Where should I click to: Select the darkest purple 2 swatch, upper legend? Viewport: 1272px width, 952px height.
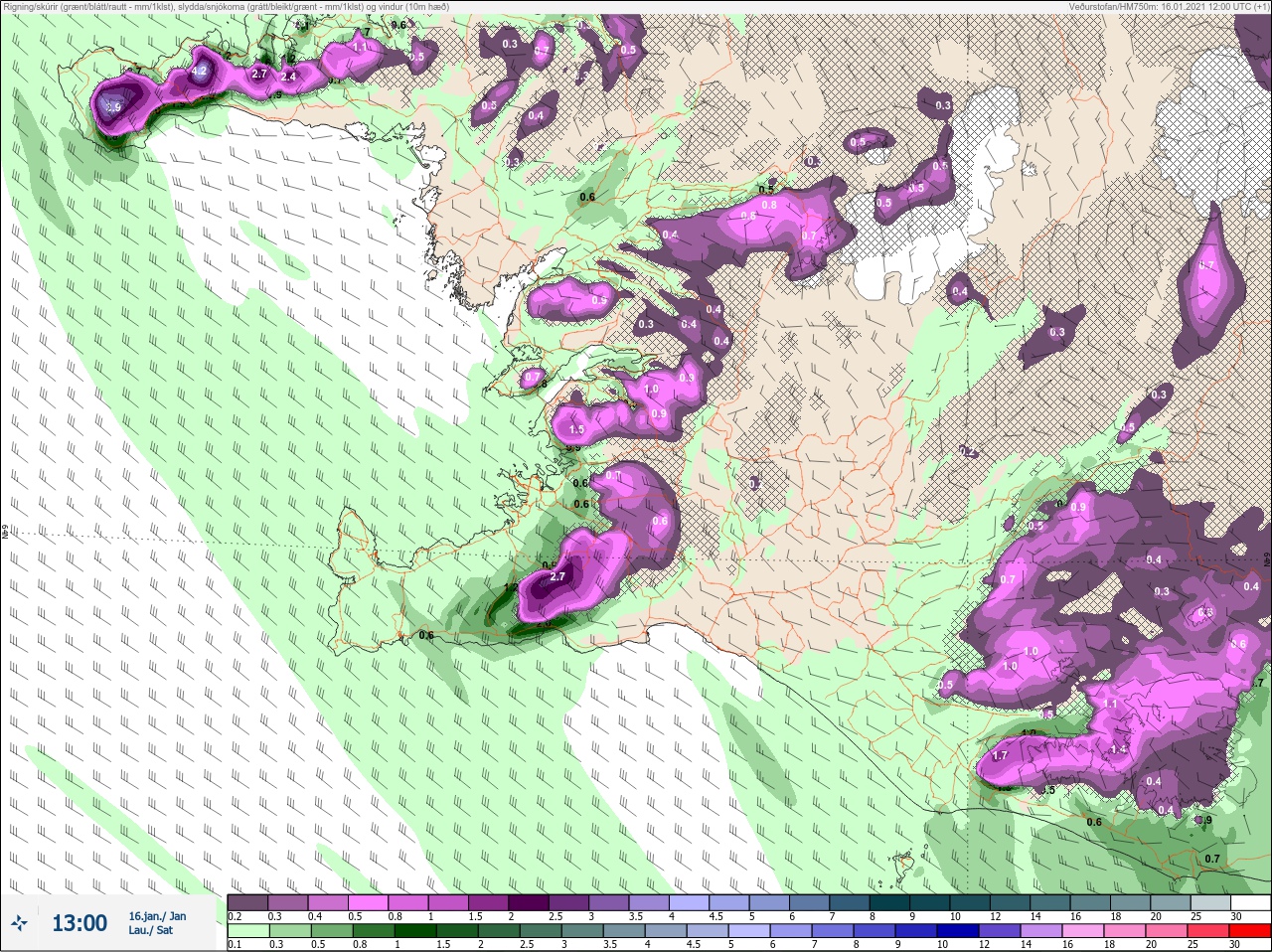tap(531, 902)
